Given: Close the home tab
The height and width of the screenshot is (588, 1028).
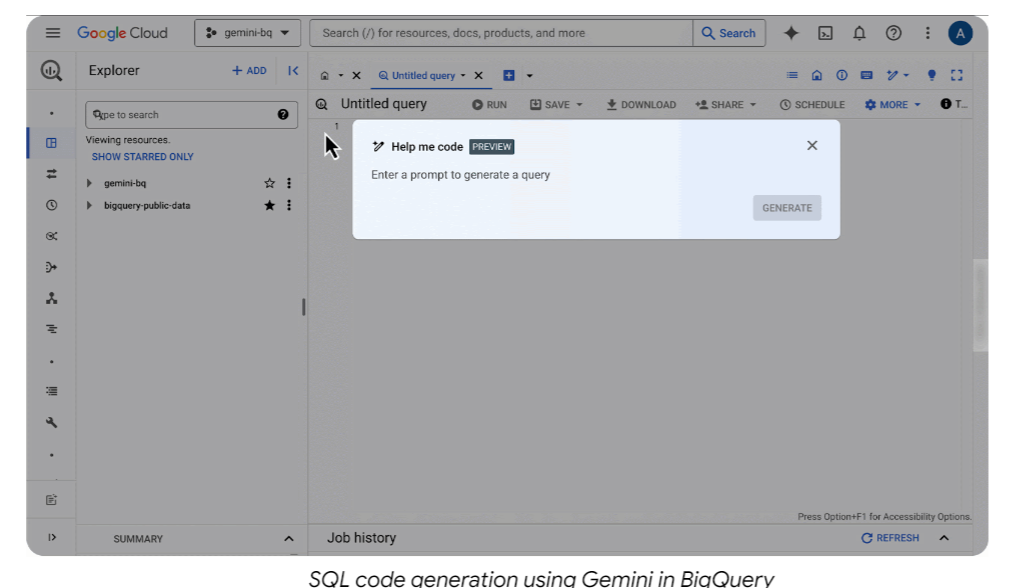Looking at the screenshot, I should pos(357,75).
